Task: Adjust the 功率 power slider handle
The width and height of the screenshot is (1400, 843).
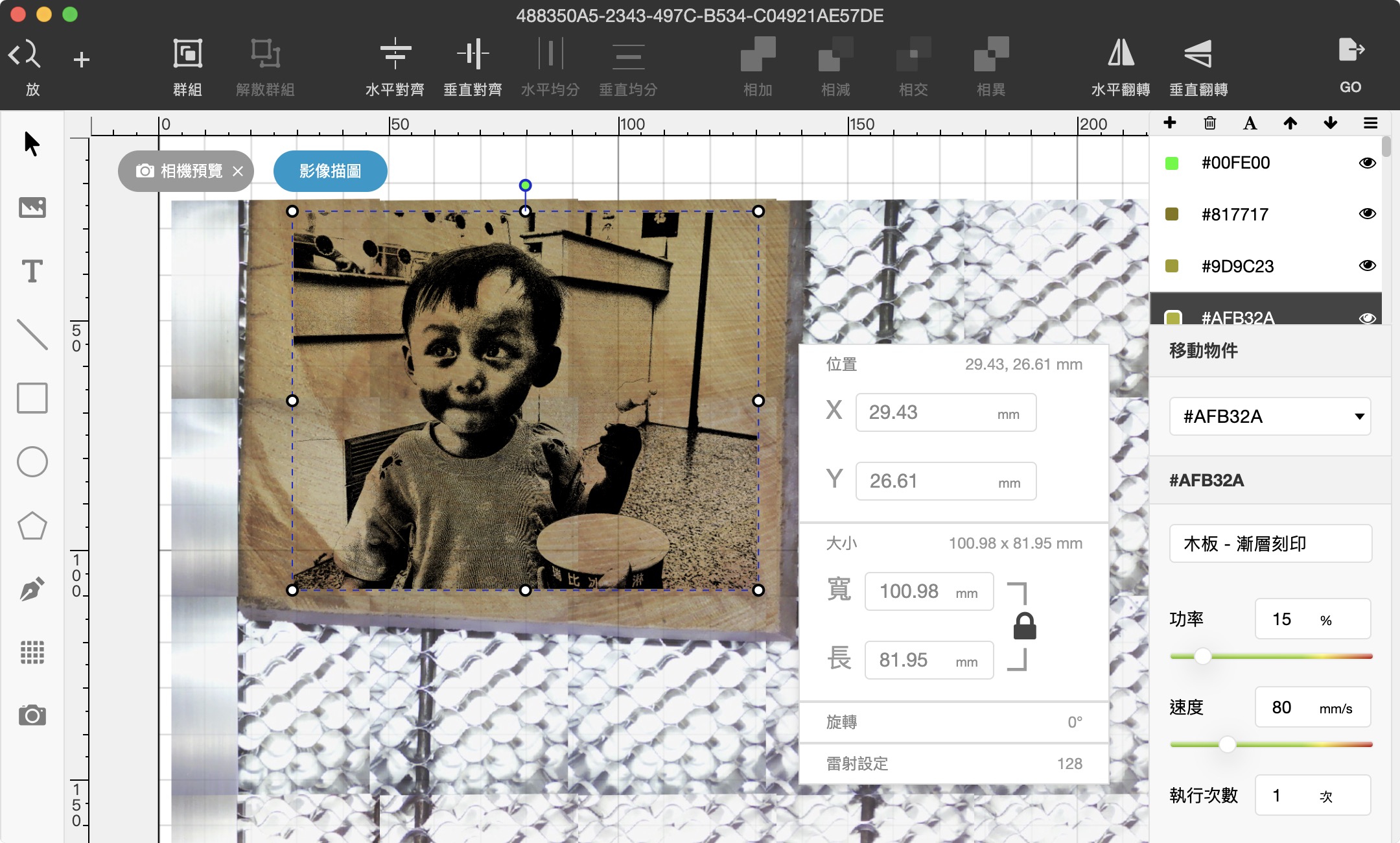Action: point(1202,656)
